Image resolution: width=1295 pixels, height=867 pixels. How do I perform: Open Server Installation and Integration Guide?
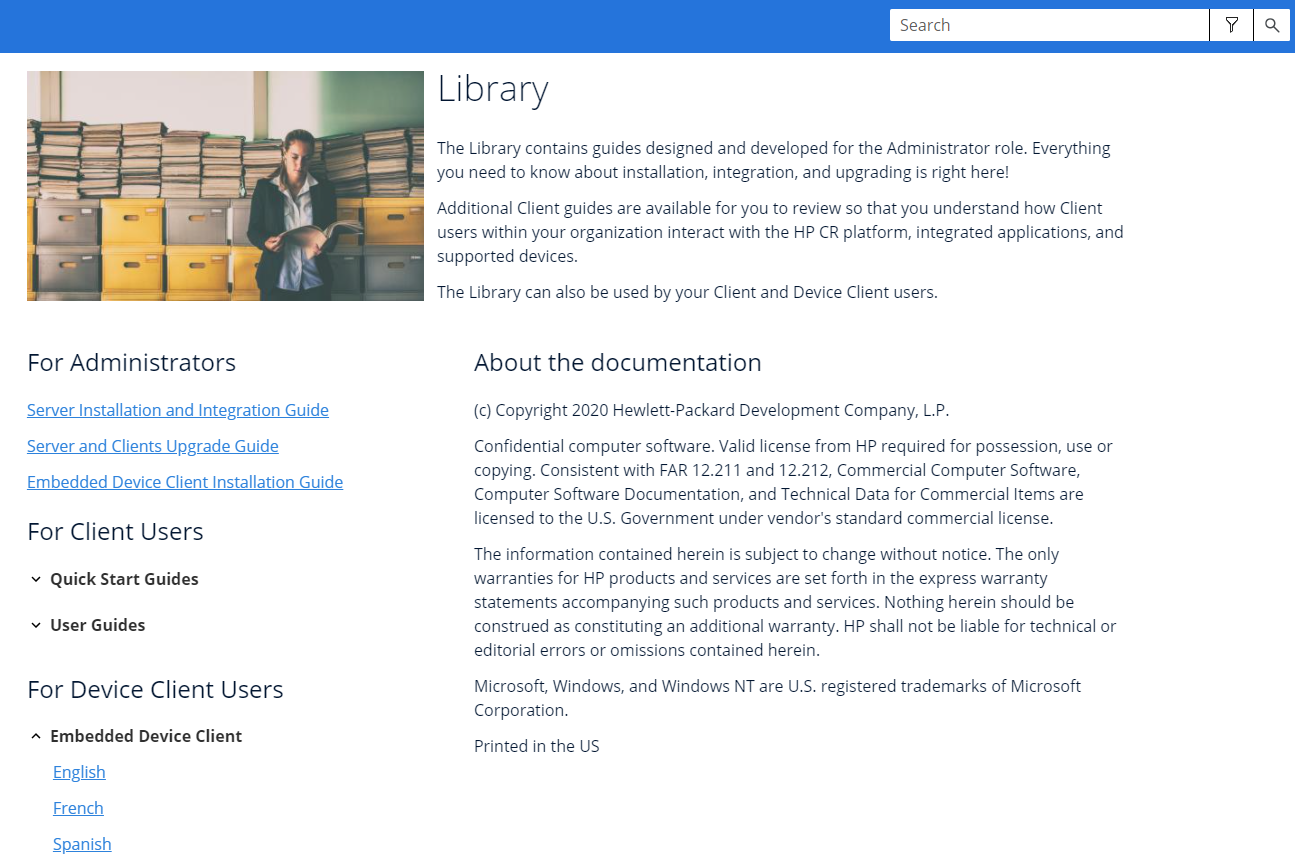point(178,410)
